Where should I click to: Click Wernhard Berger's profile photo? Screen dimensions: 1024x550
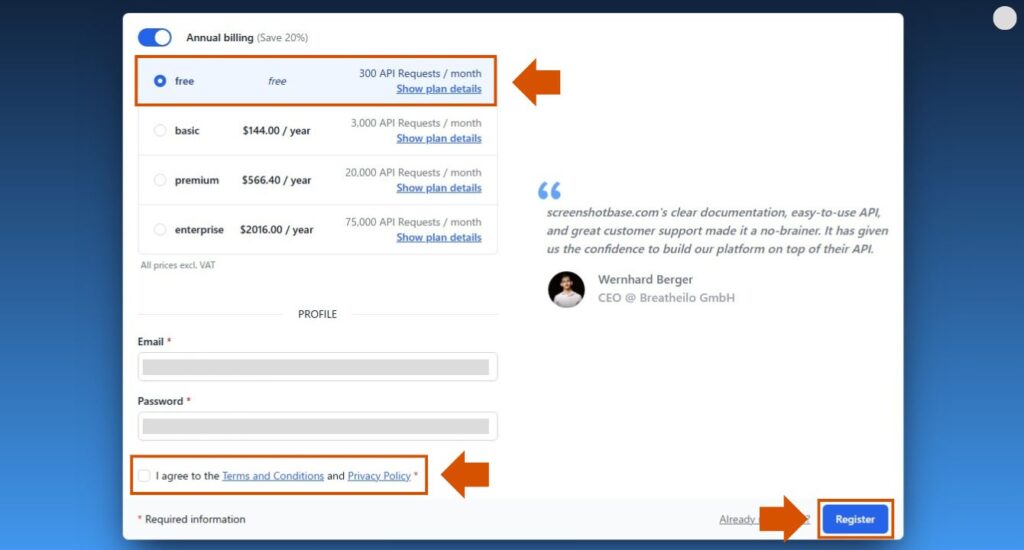click(x=566, y=289)
